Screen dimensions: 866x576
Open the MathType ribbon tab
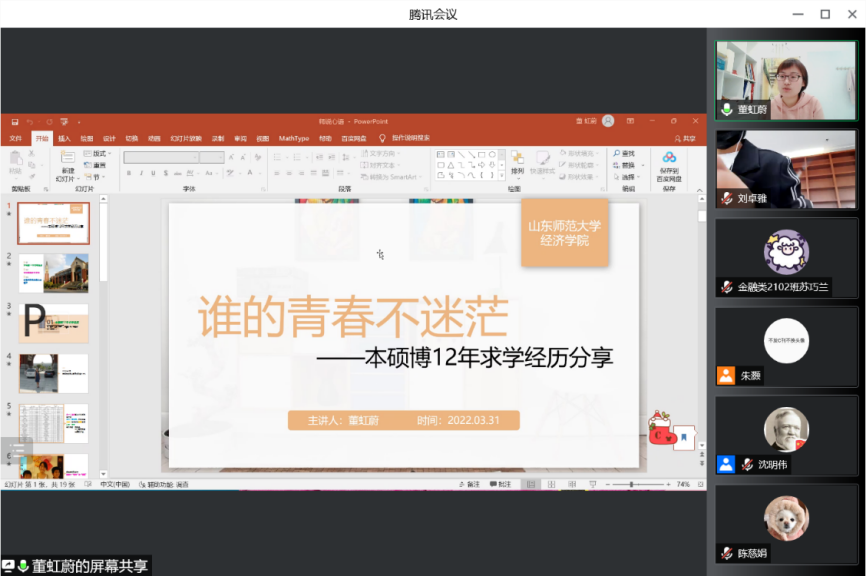(x=293, y=138)
